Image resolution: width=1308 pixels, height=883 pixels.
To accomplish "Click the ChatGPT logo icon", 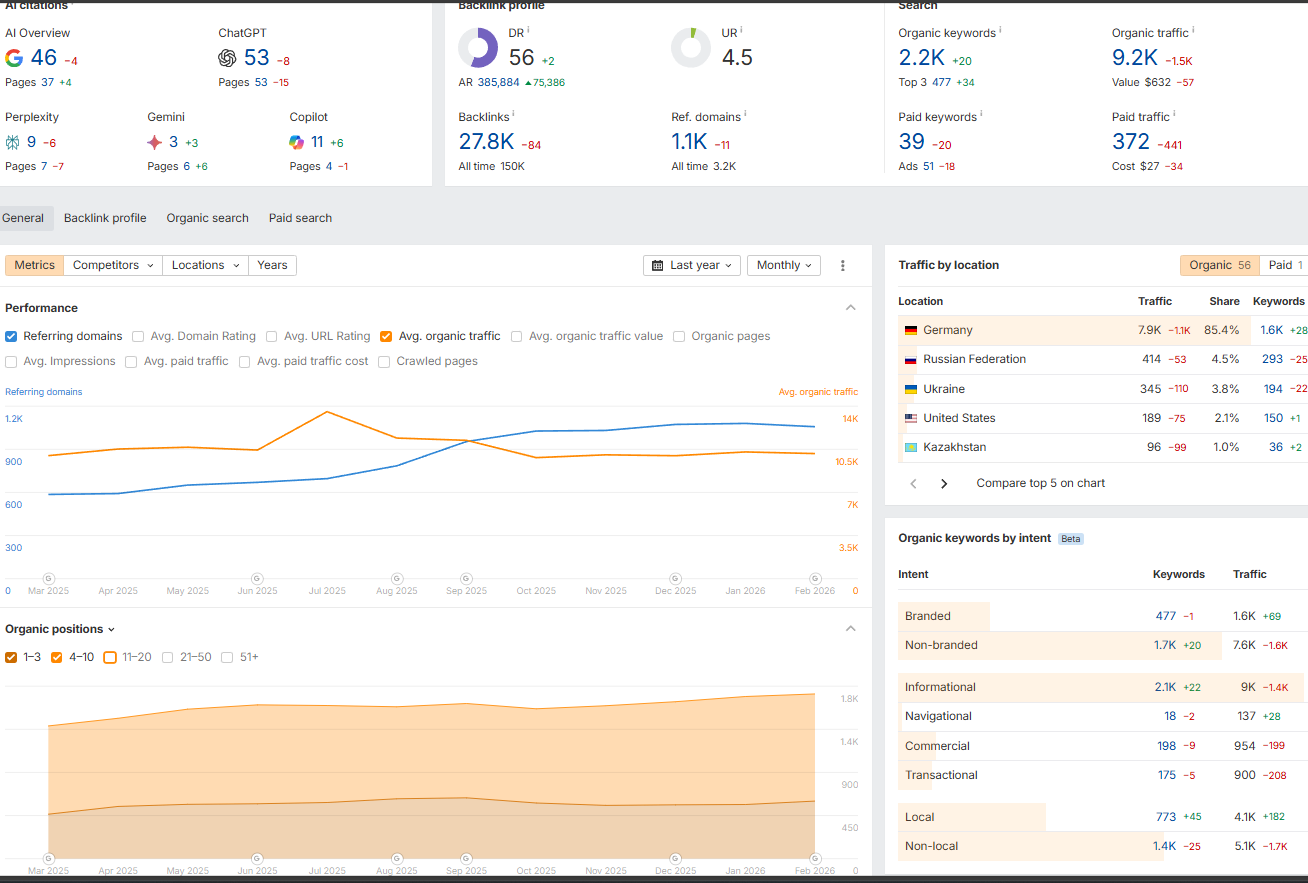I will 228,58.
